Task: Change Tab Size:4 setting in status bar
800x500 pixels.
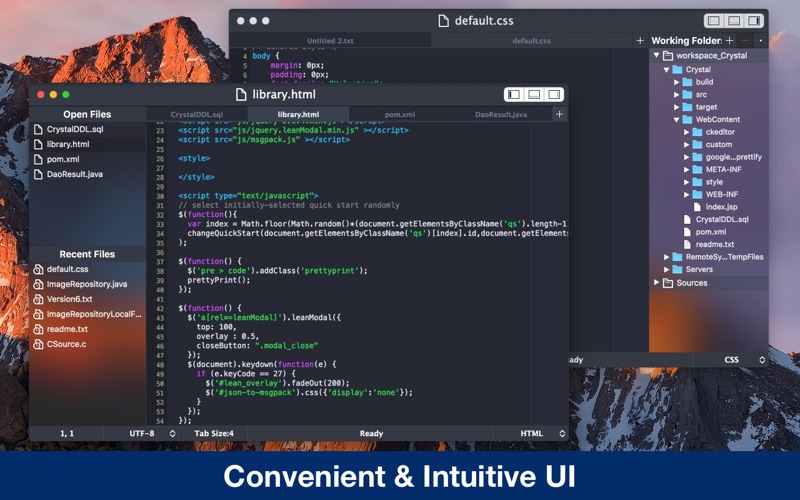Action: point(214,433)
